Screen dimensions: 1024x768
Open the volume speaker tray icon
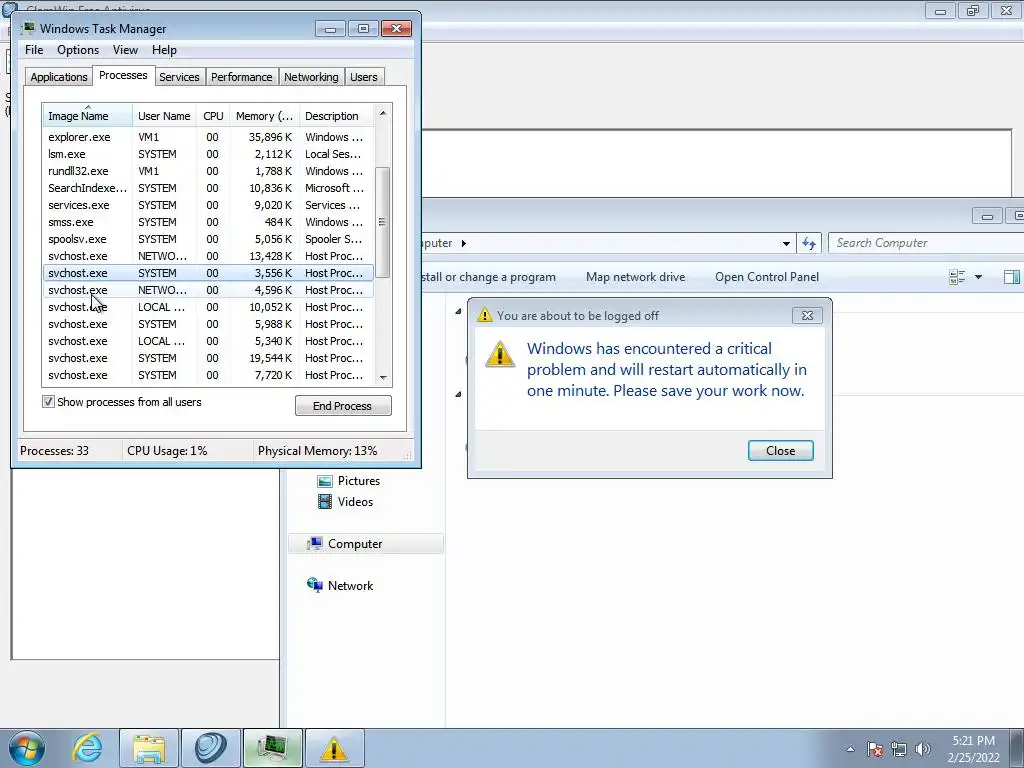pyautogui.click(x=922, y=749)
